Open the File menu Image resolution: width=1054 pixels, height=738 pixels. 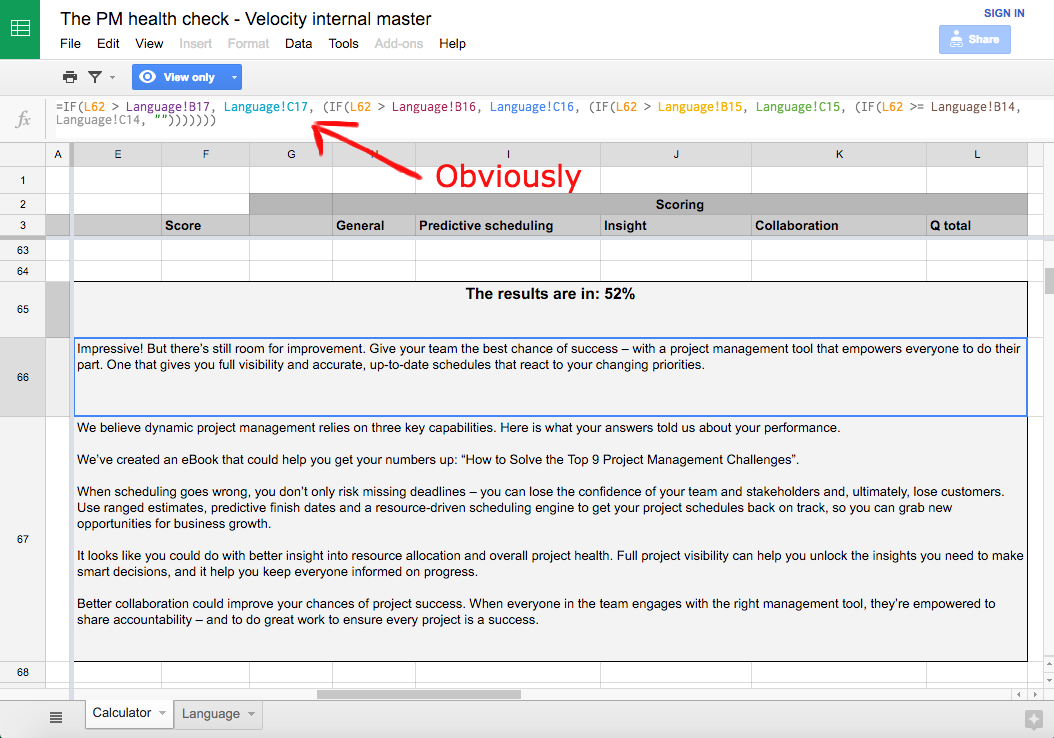[70, 44]
